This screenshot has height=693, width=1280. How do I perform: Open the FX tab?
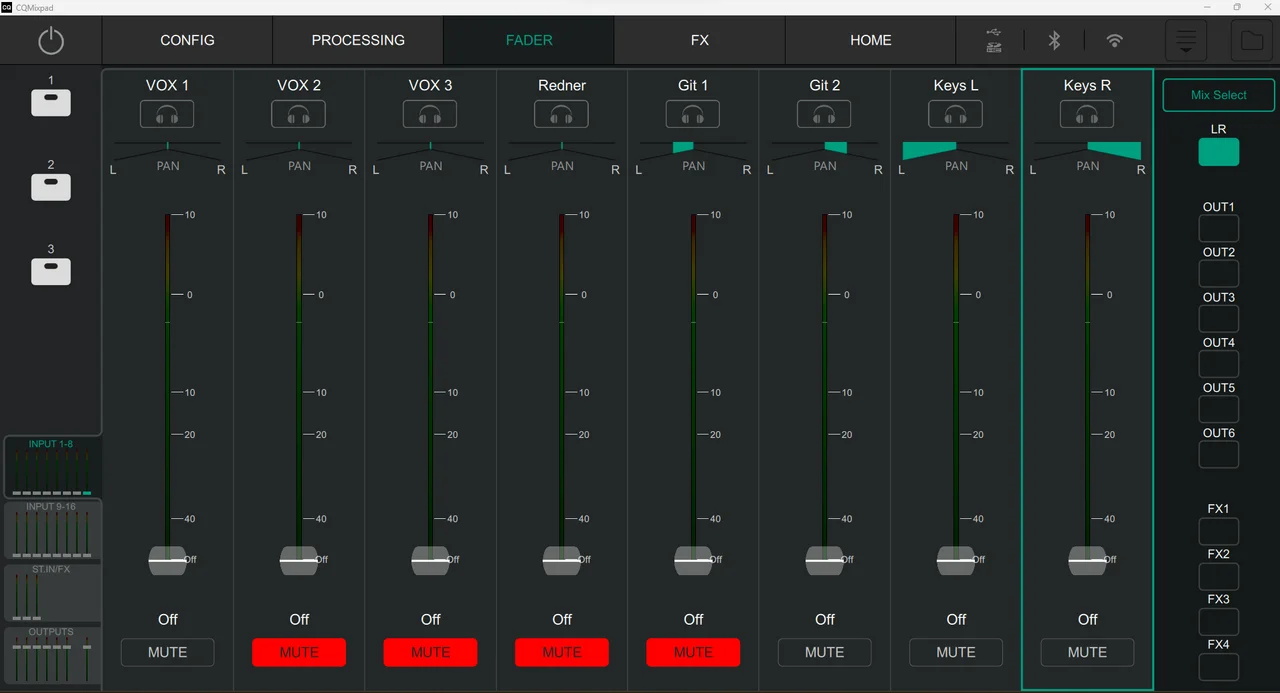point(699,40)
